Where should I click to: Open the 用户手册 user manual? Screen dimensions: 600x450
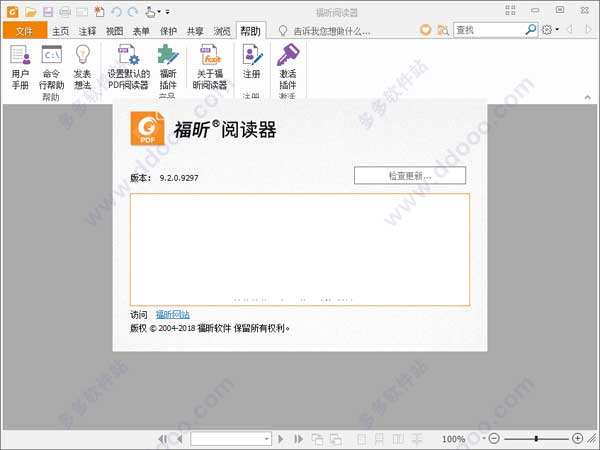(20, 67)
